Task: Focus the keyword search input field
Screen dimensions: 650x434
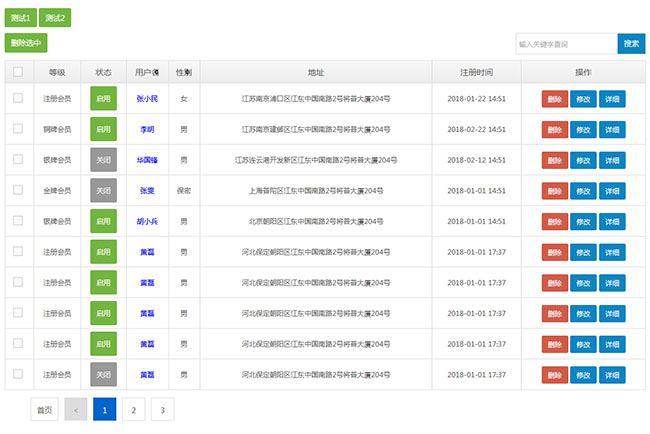Action: tap(565, 44)
